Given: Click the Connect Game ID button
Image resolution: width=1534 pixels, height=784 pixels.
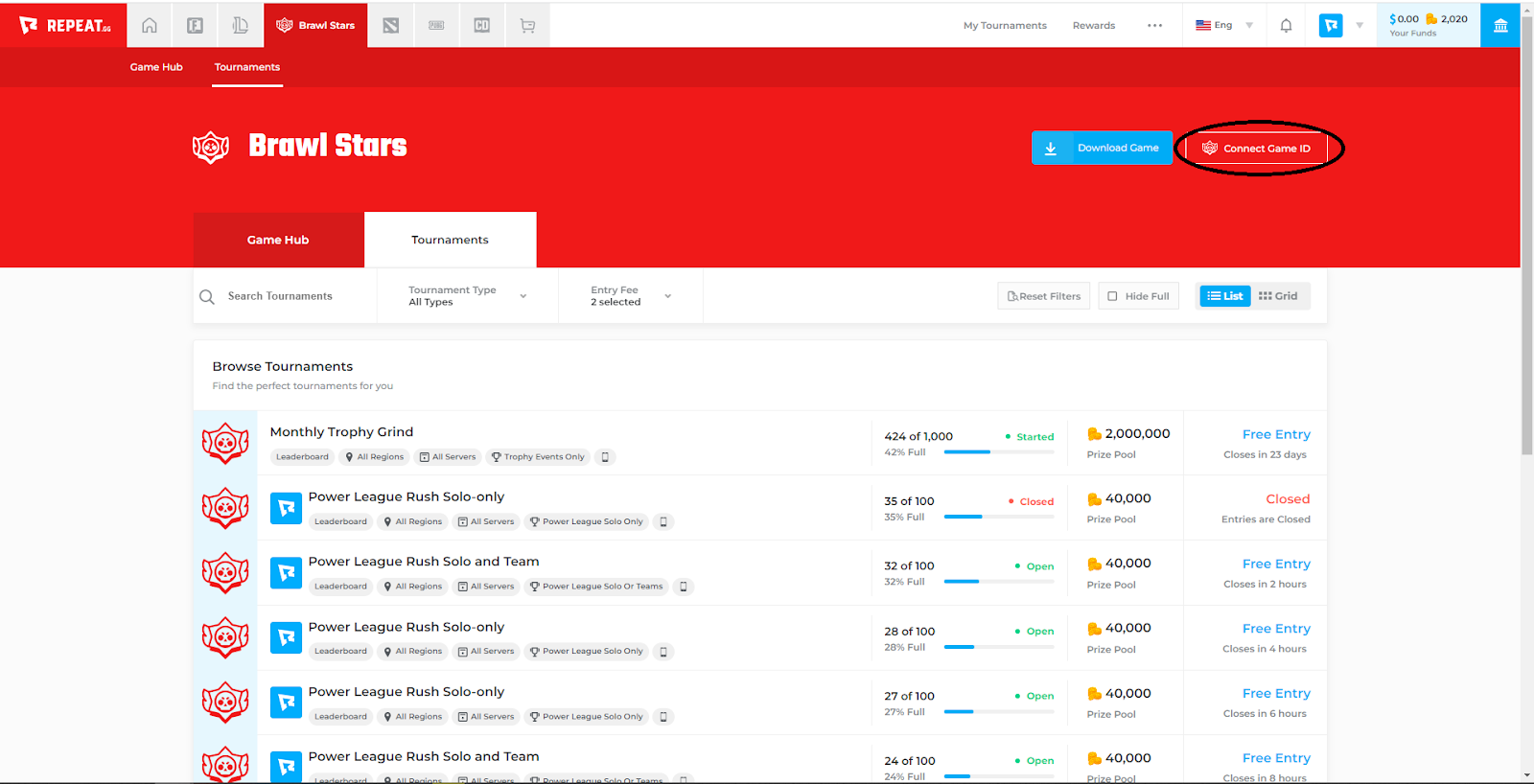Looking at the screenshot, I should tap(1257, 149).
